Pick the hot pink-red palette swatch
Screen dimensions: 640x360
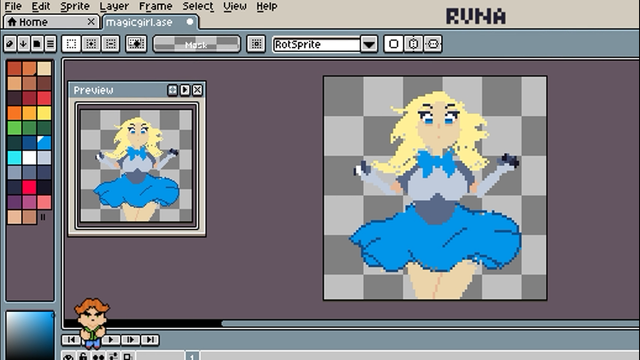point(29,187)
